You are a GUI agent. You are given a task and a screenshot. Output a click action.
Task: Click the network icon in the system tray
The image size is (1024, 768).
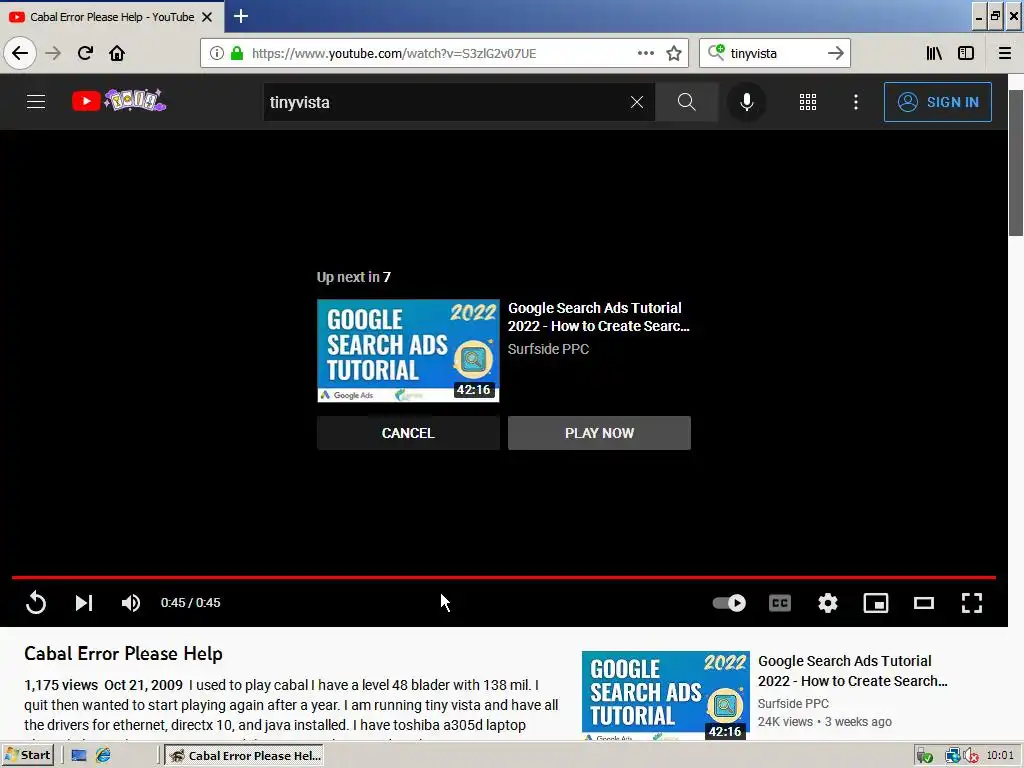pos(953,756)
